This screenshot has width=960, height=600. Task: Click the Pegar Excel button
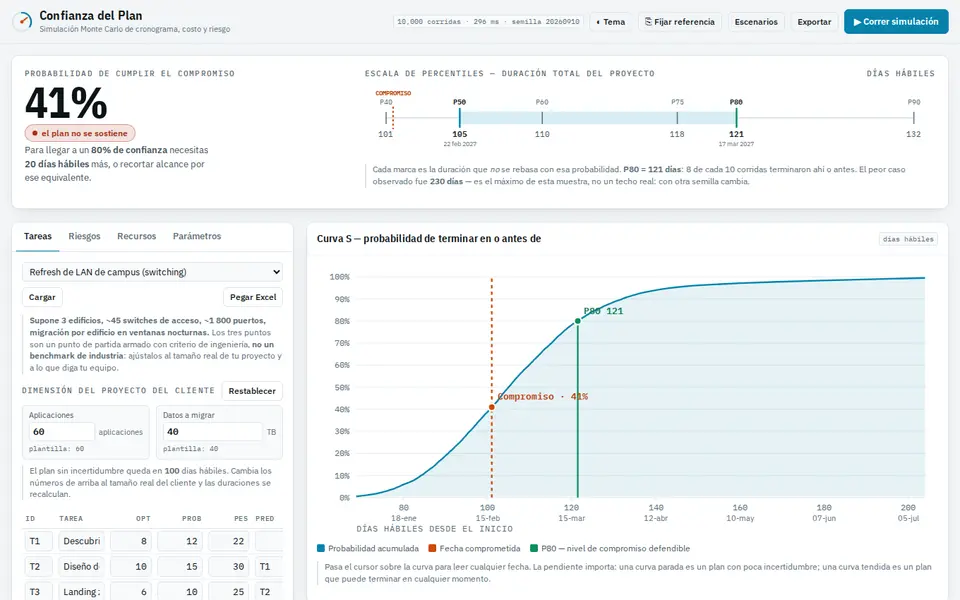253,298
